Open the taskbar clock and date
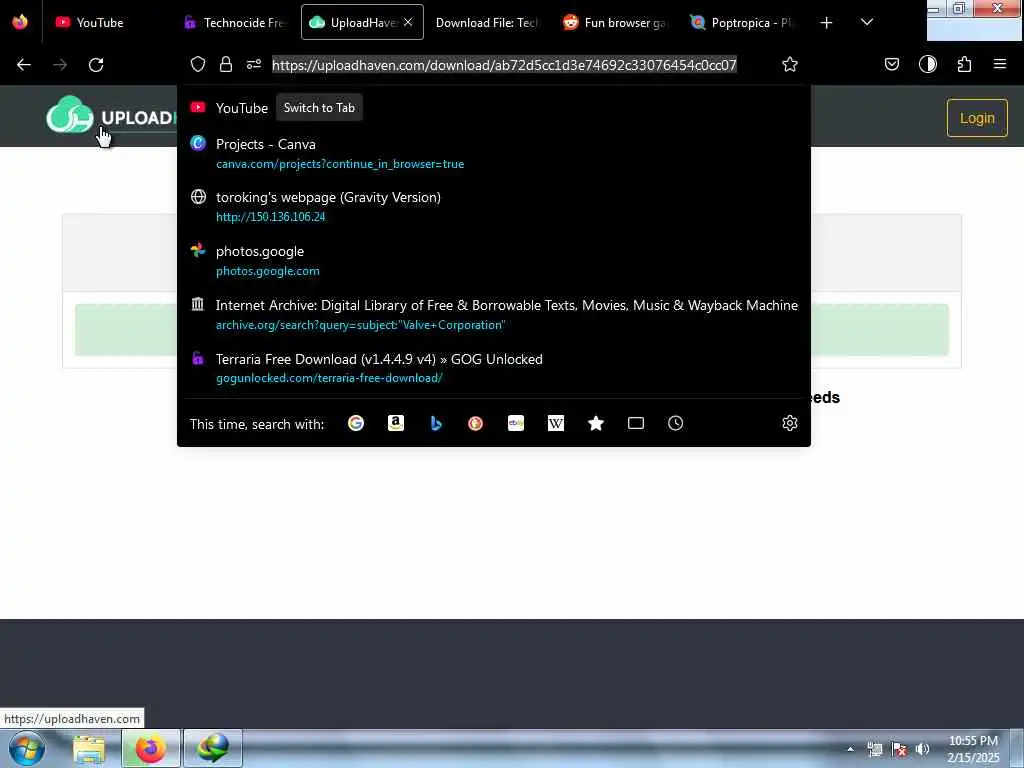The height and width of the screenshot is (768, 1024). click(x=973, y=749)
